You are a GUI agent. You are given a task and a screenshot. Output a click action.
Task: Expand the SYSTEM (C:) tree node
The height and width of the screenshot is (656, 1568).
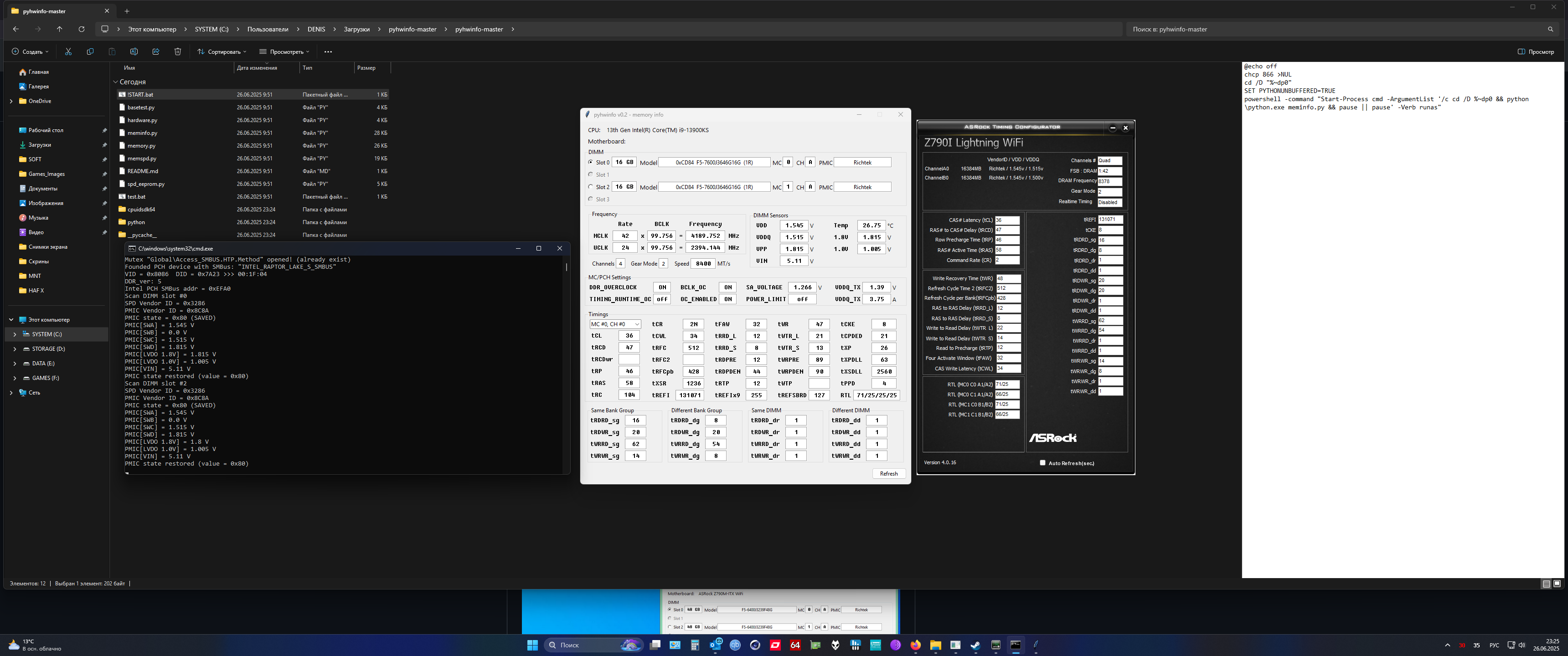pyautogui.click(x=15, y=334)
